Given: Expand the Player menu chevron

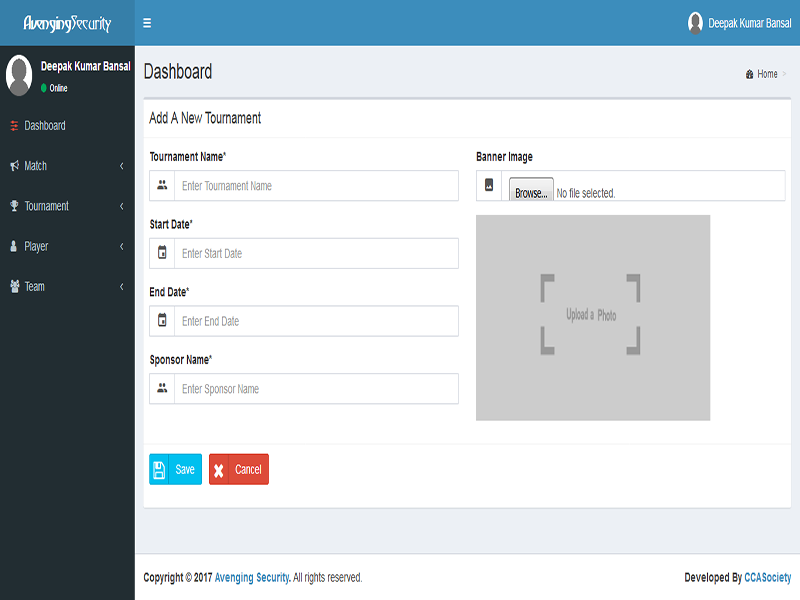Looking at the screenshot, I should tap(121, 246).
